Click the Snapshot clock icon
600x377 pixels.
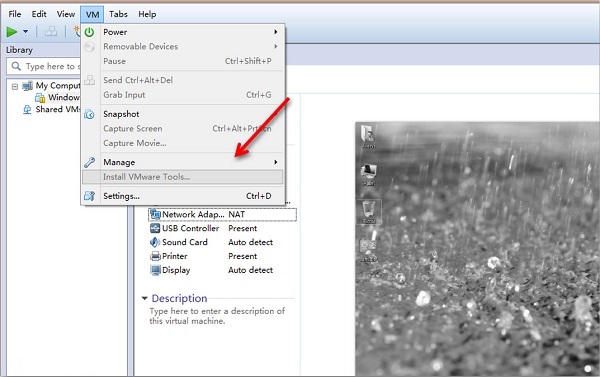coord(89,114)
